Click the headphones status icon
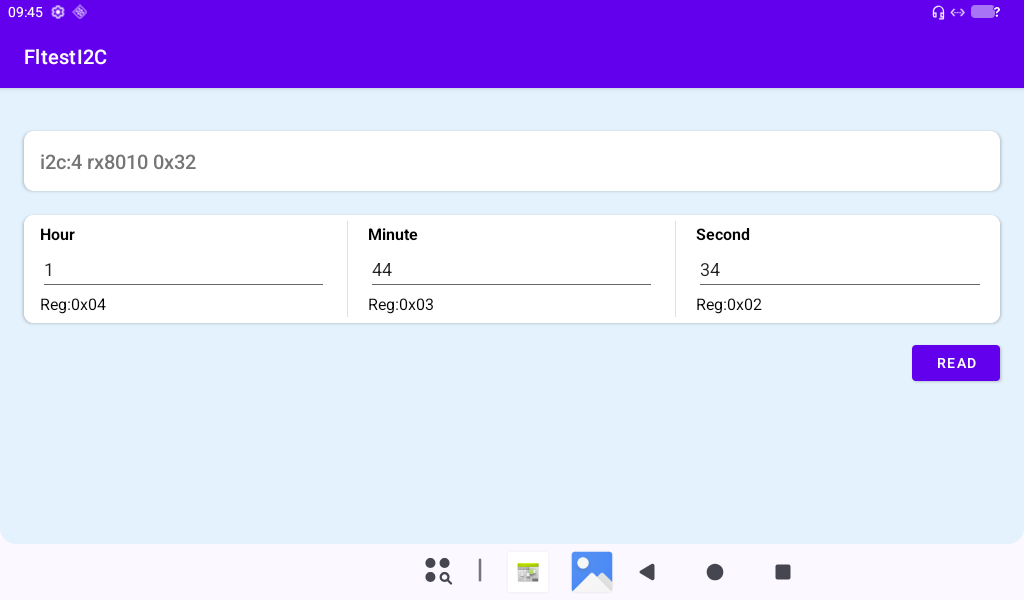Screen dimensions: 1024x600 pos(938,12)
